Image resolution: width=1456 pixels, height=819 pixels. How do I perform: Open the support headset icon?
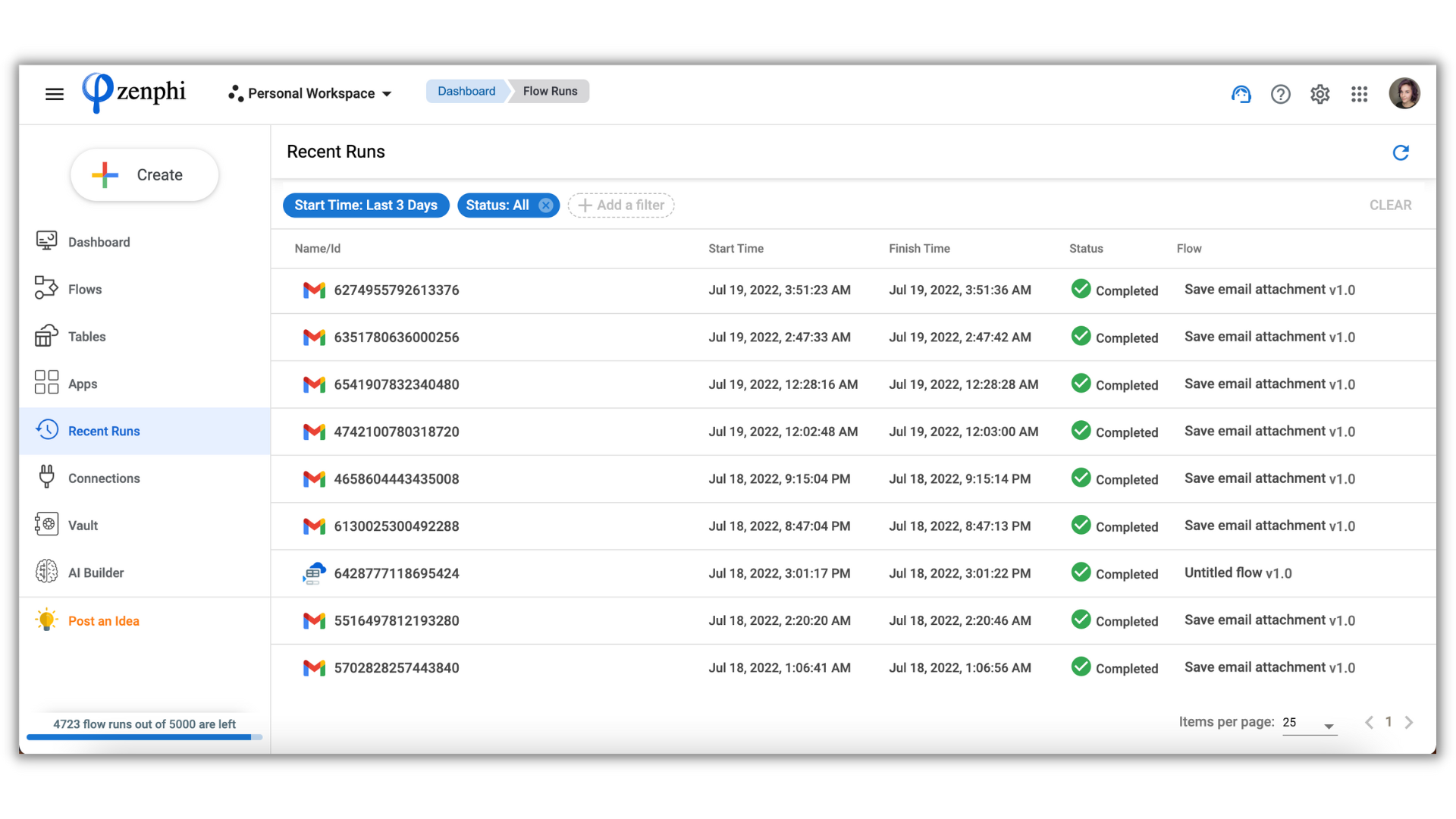pos(1241,94)
